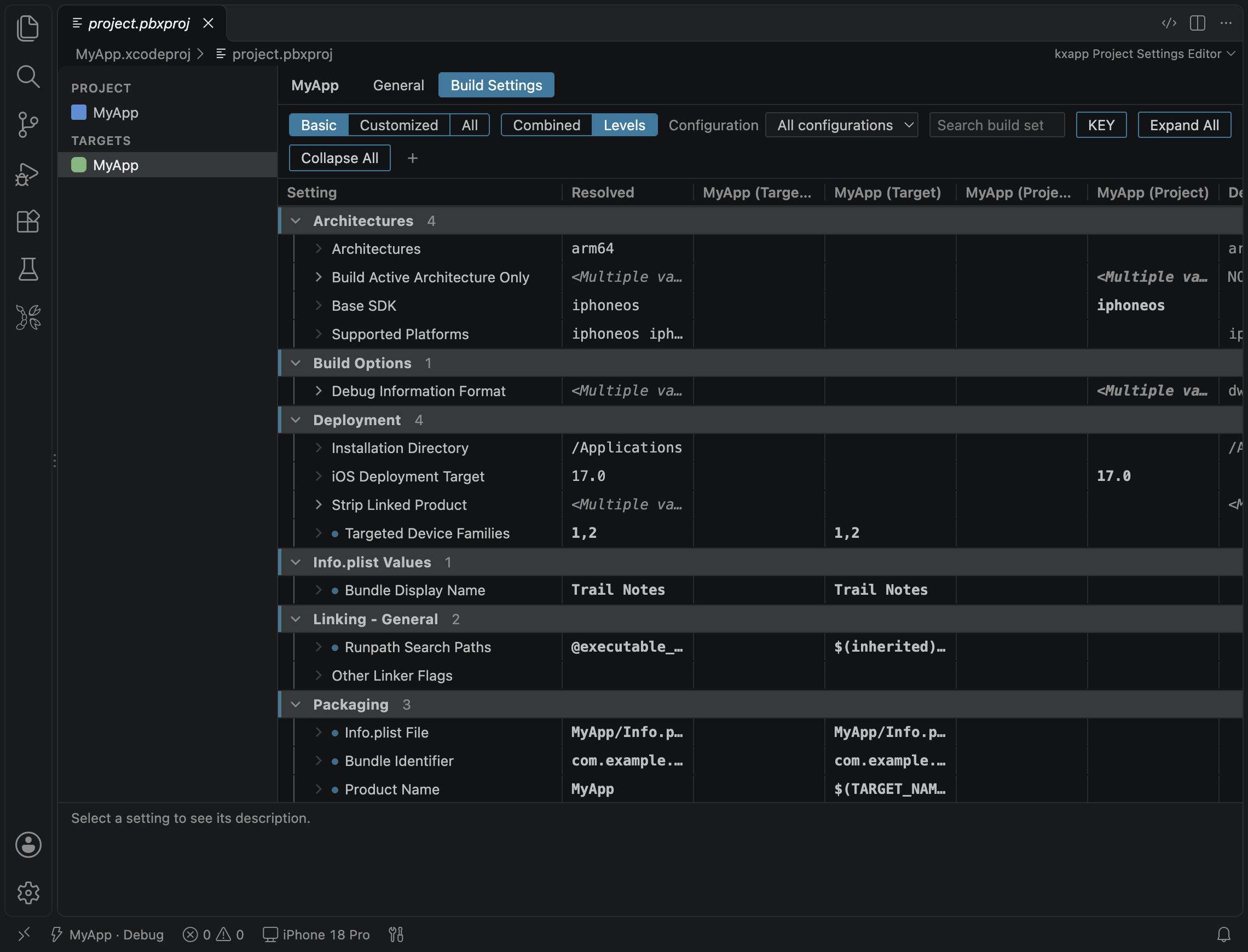1248x952 pixels.
Task: Click project.pbxproj in the breadcrumb
Action: point(282,54)
